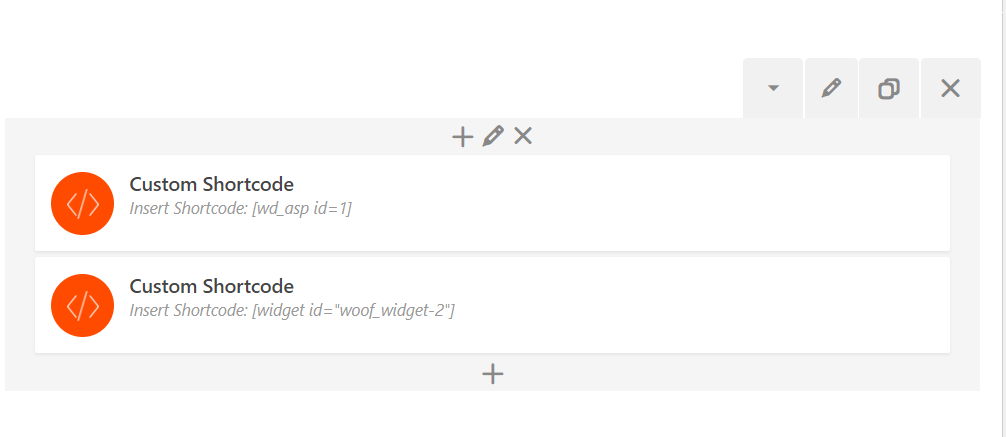Screen dimensions: 1006x437
Task: Open the row options dropdown arrow
Action: (772, 89)
